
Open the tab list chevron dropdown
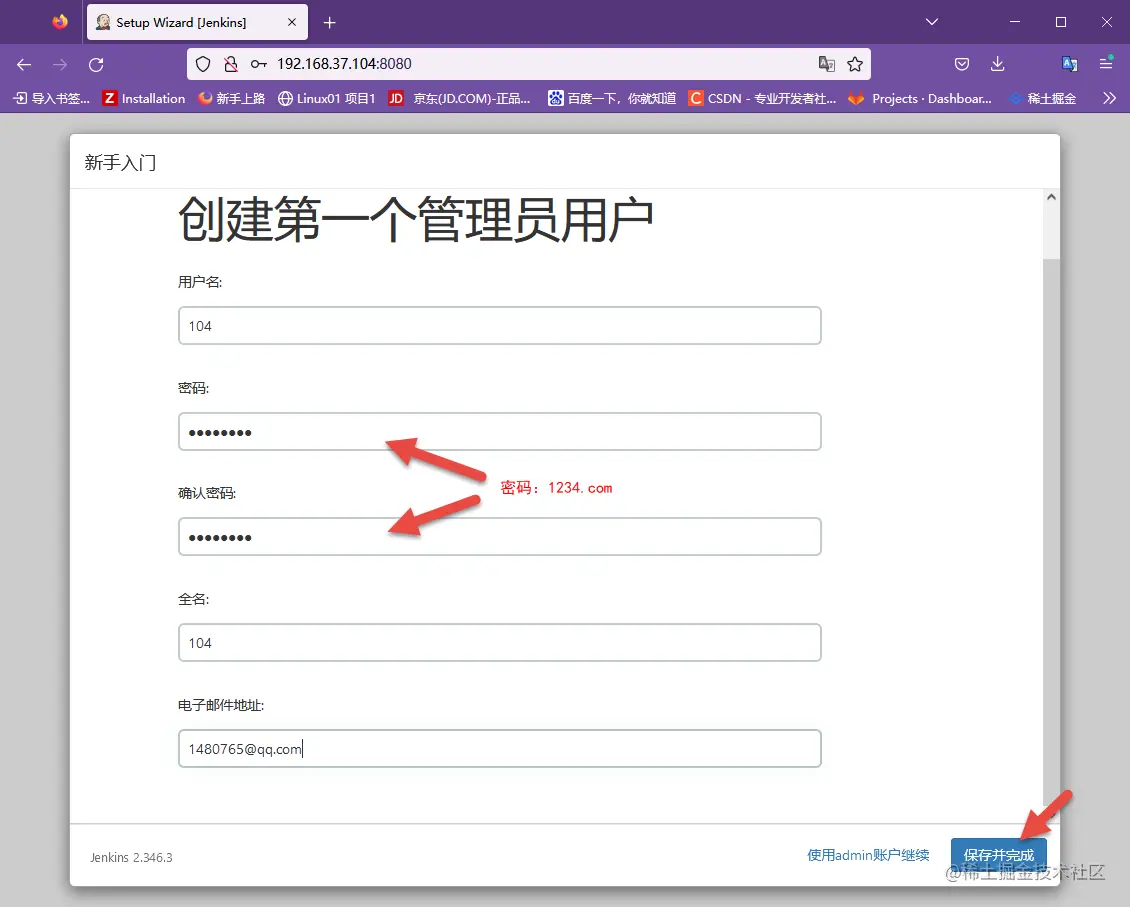[931, 22]
